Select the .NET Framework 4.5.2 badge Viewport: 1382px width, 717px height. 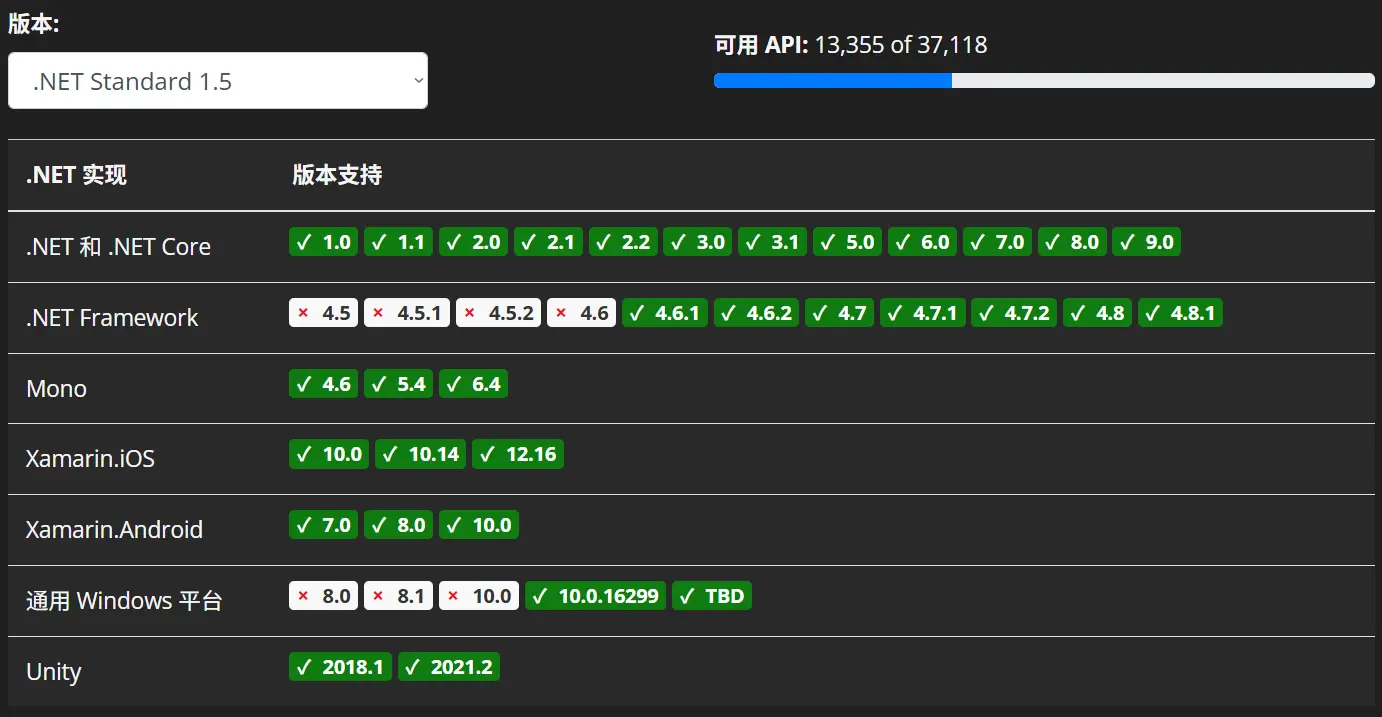(x=498, y=313)
